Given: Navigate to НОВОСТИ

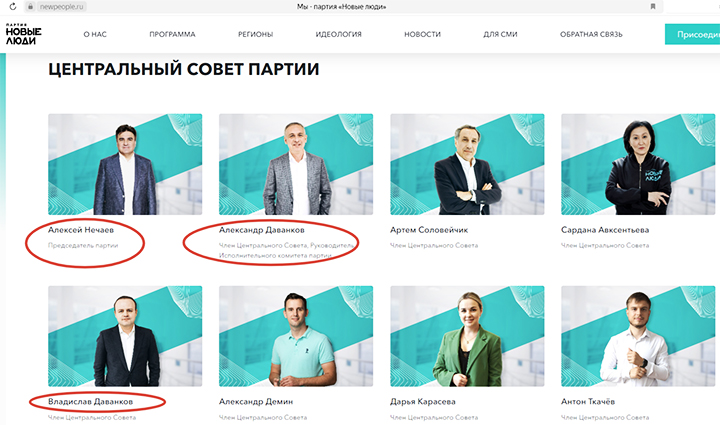Looking at the screenshot, I should [422, 34].
